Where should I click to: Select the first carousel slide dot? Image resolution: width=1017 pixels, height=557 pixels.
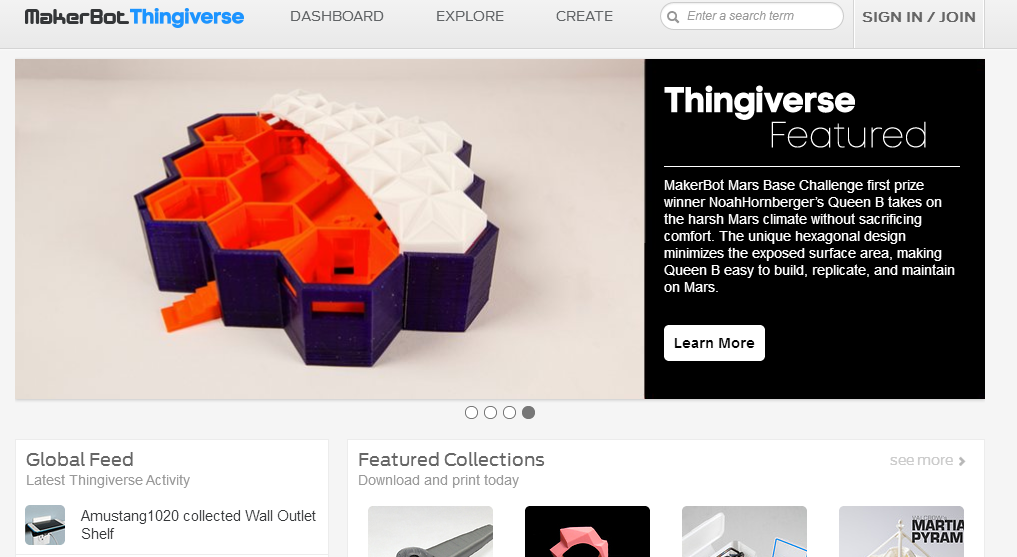(x=472, y=412)
